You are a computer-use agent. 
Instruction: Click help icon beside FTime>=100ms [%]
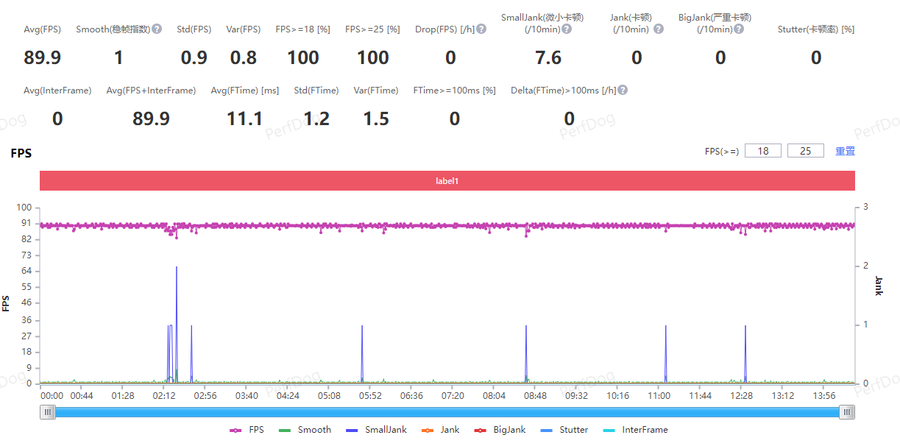click(x=503, y=91)
